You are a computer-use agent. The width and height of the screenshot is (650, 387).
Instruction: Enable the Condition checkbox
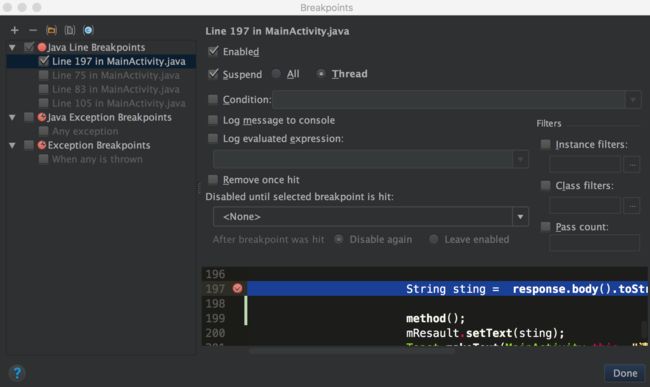(213, 99)
